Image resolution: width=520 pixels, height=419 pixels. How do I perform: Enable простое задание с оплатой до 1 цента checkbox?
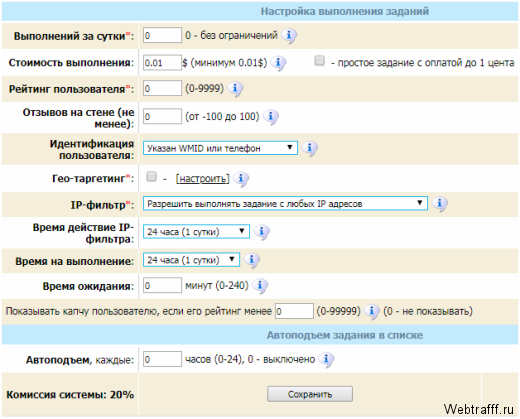320,61
